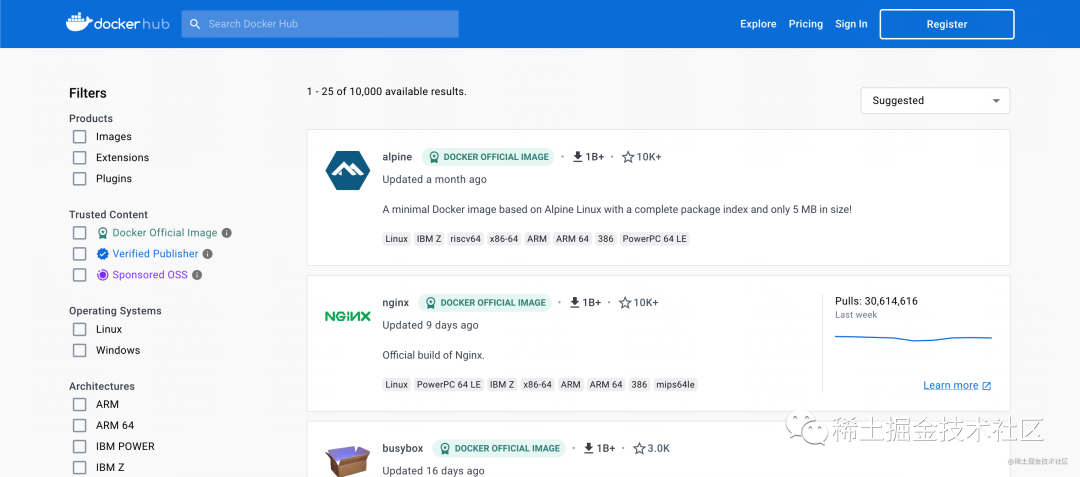Enable the Images product filter
The width and height of the screenshot is (1080, 477).
(80, 137)
